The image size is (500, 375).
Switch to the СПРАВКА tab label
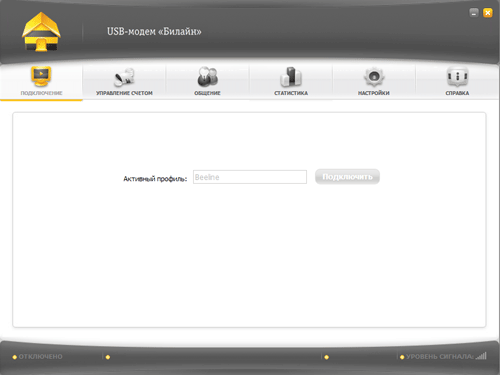(457, 93)
